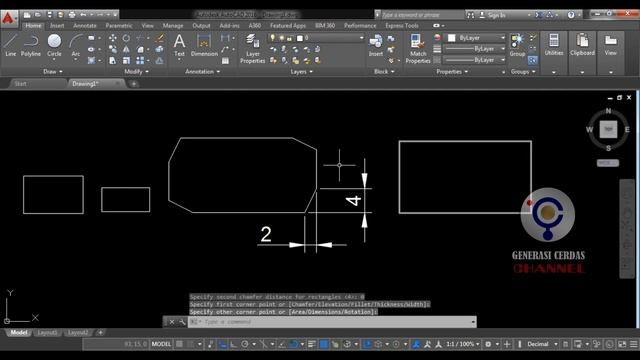The height and width of the screenshot is (360, 640).
Task: Click the command line customize wrench icon
Action: pyautogui.click(x=182, y=322)
